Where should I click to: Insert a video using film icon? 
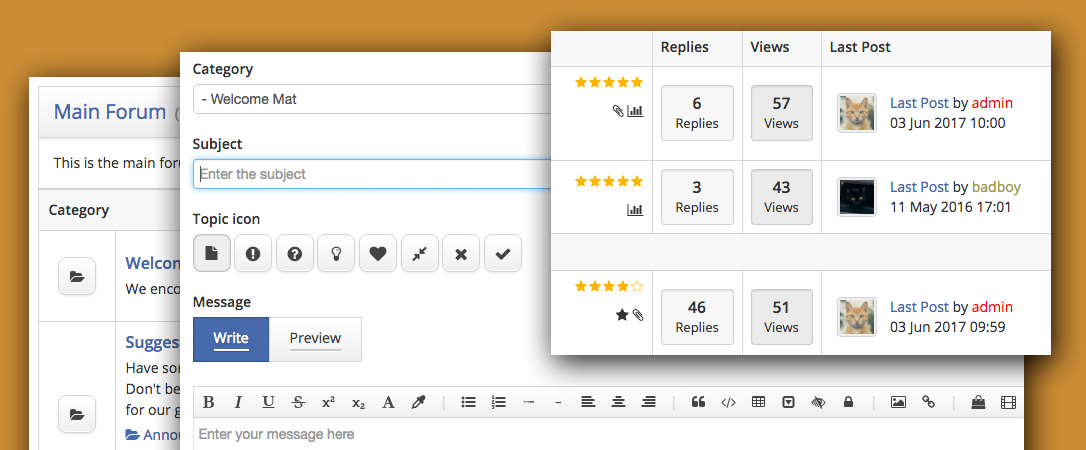(x=1008, y=402)
